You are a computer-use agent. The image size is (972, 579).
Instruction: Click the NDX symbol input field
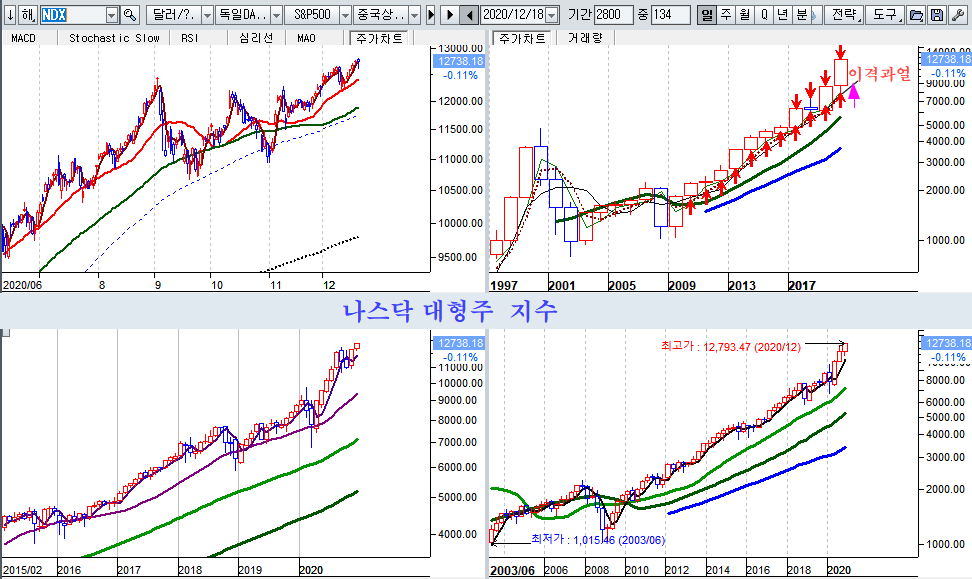73,15
